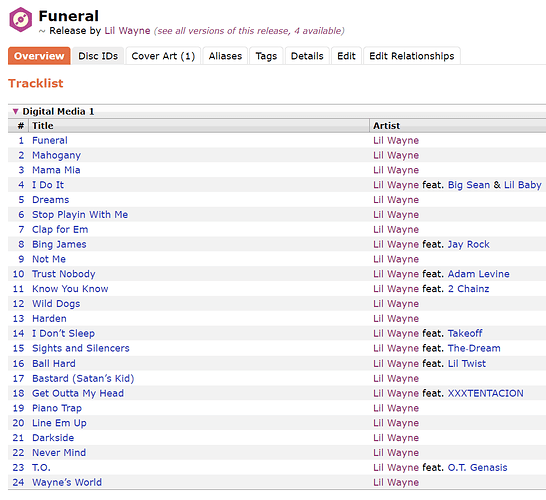Open track Stop Playin With Me
Image resolution: width=546 pixels, height=500 pixels.
pyautogui.click(x=80, y=215)
